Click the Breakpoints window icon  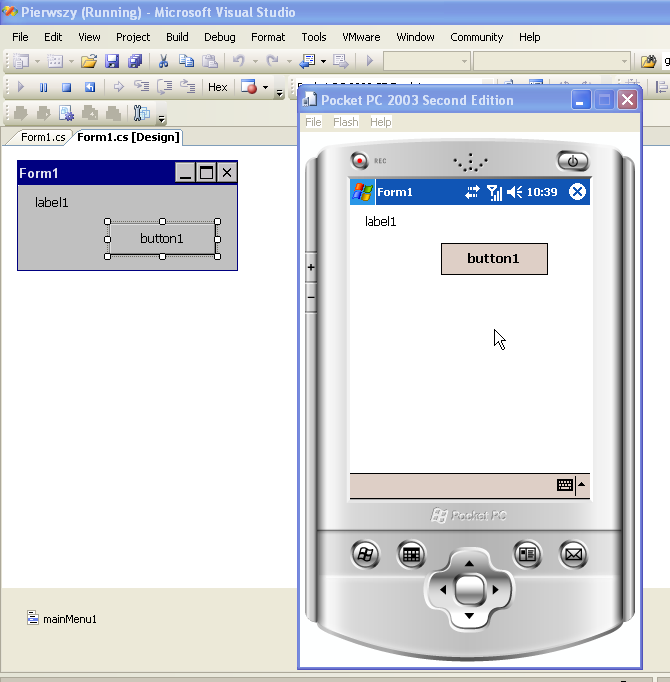click(x=249, y=87)
